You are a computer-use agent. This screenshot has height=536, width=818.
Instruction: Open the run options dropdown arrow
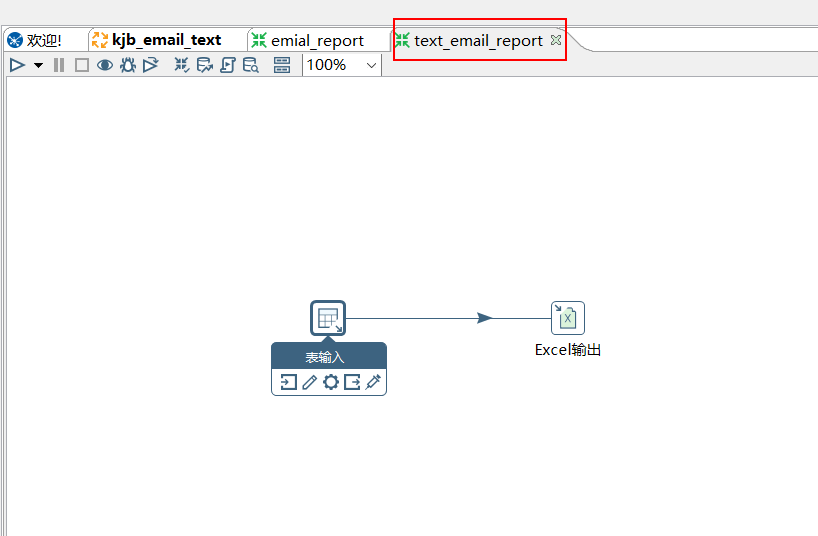pyautogui.click(x=38, y=65)
